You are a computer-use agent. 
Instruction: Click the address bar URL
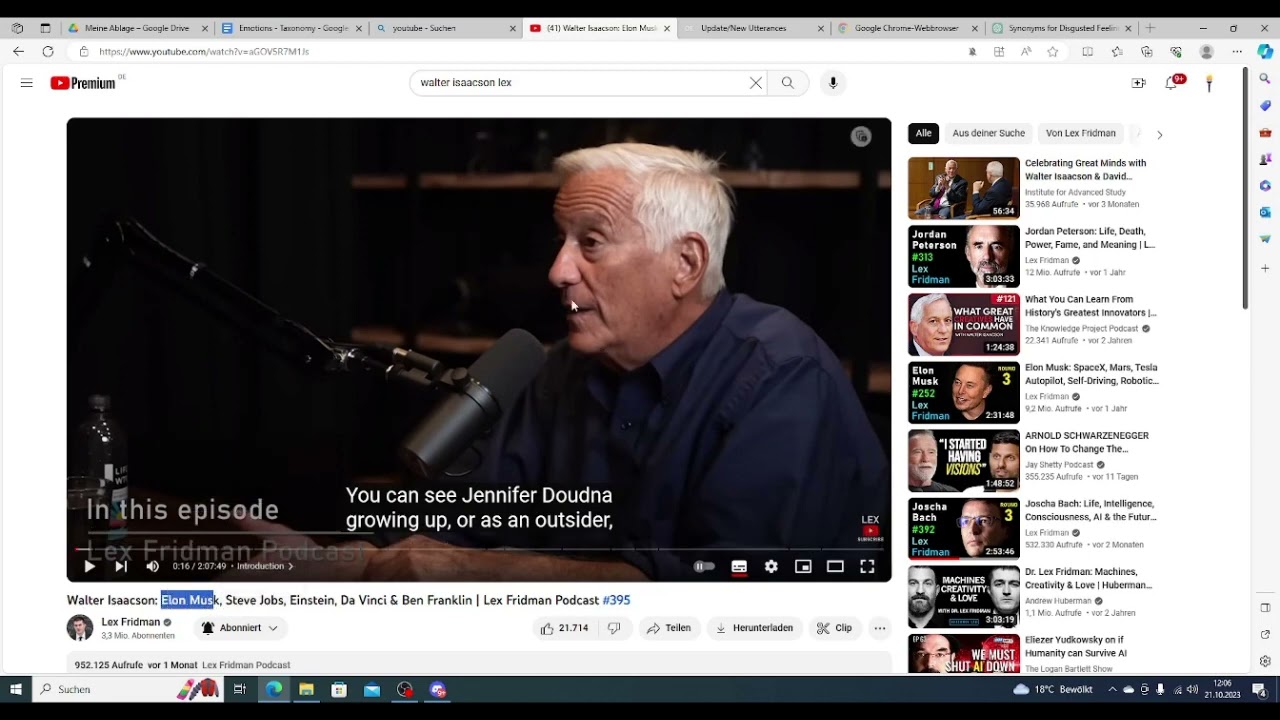(204, 51)
